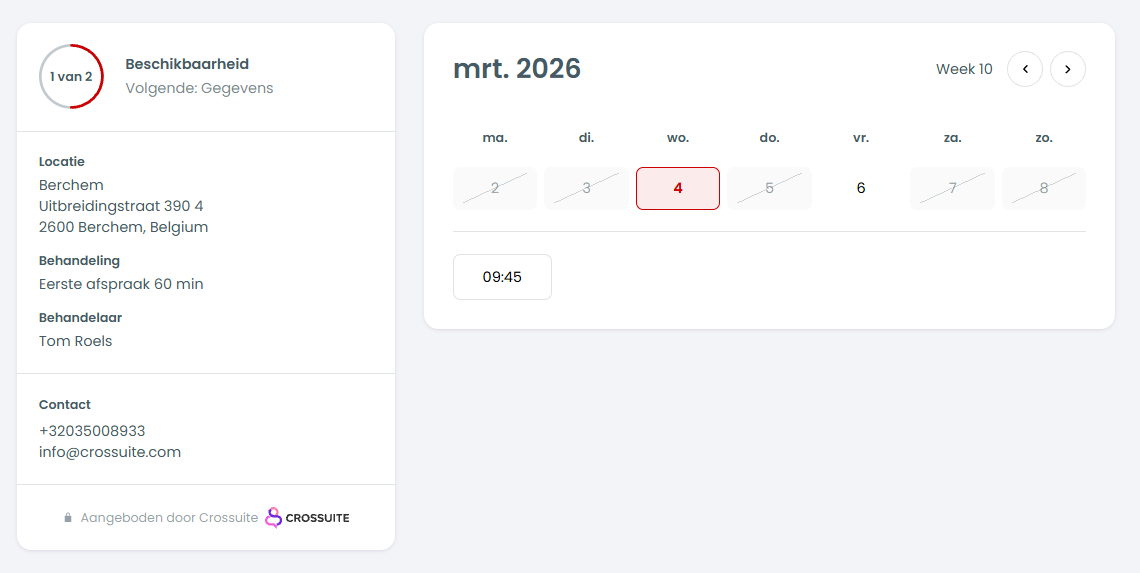Select Friday 6 in the calendar
Screen dimensions: 1140x573
click(x=861, y=188)
